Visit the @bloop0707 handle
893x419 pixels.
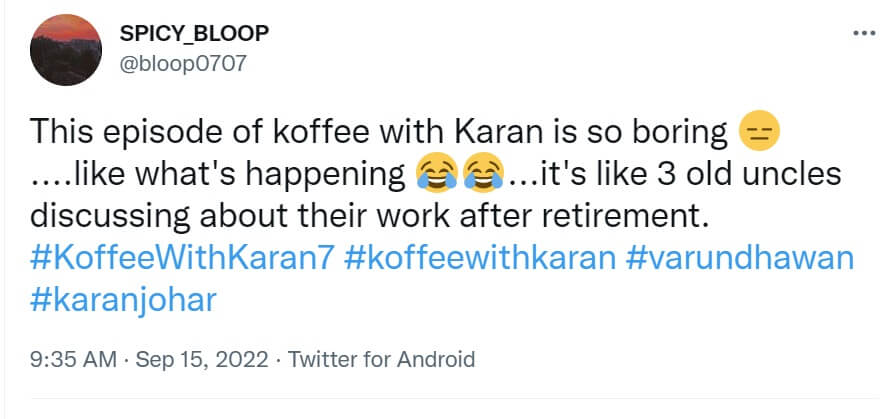(x=182, y=65)
